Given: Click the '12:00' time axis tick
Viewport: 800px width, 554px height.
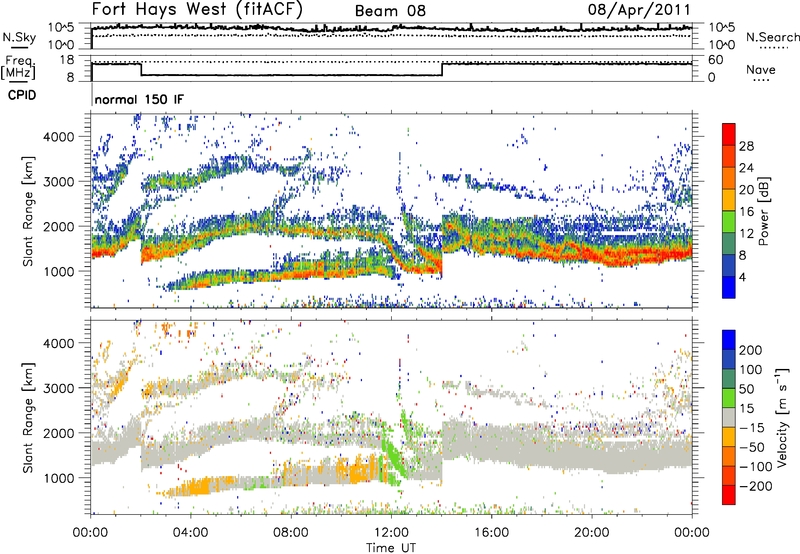Looking at the screenshot, I should (391, 533).
